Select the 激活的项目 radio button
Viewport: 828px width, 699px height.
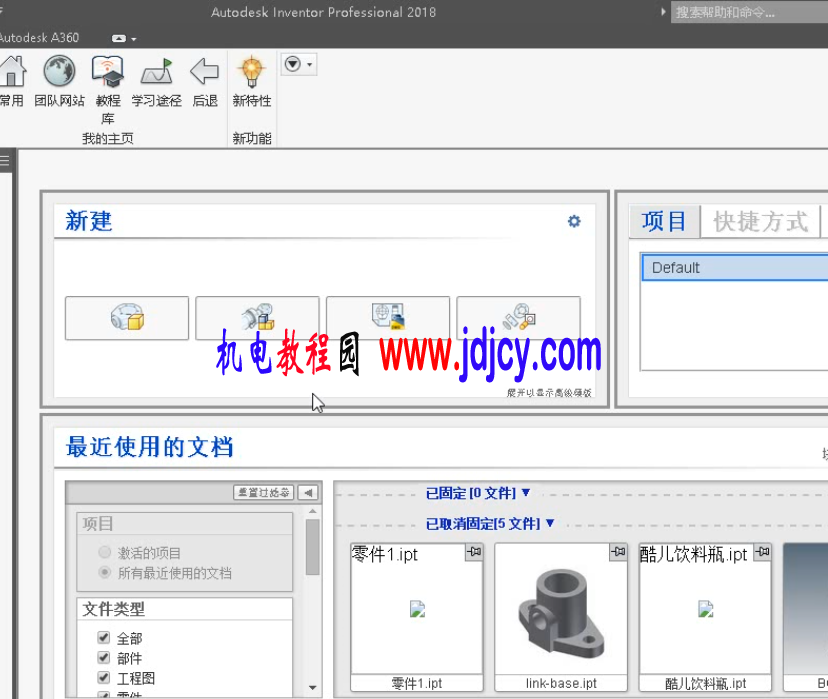[x=105, y=553]
